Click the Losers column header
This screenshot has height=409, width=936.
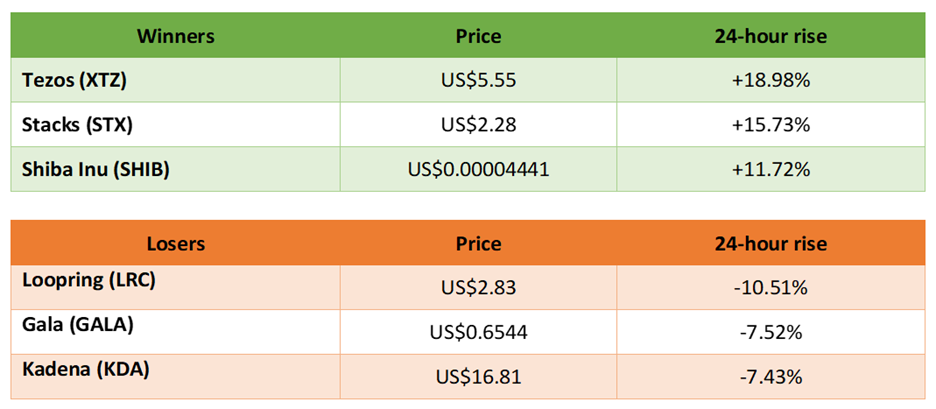[176, 243]
